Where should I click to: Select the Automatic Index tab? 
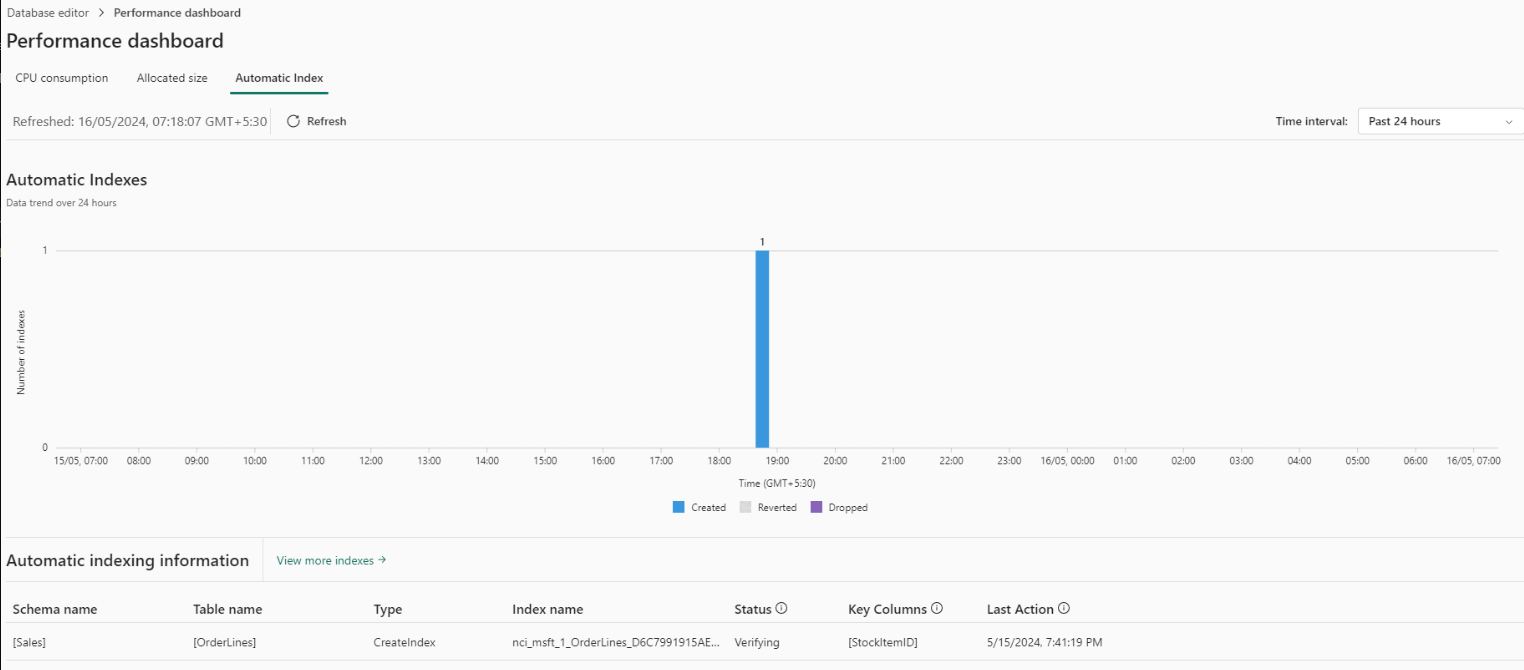tap(279, 78)
